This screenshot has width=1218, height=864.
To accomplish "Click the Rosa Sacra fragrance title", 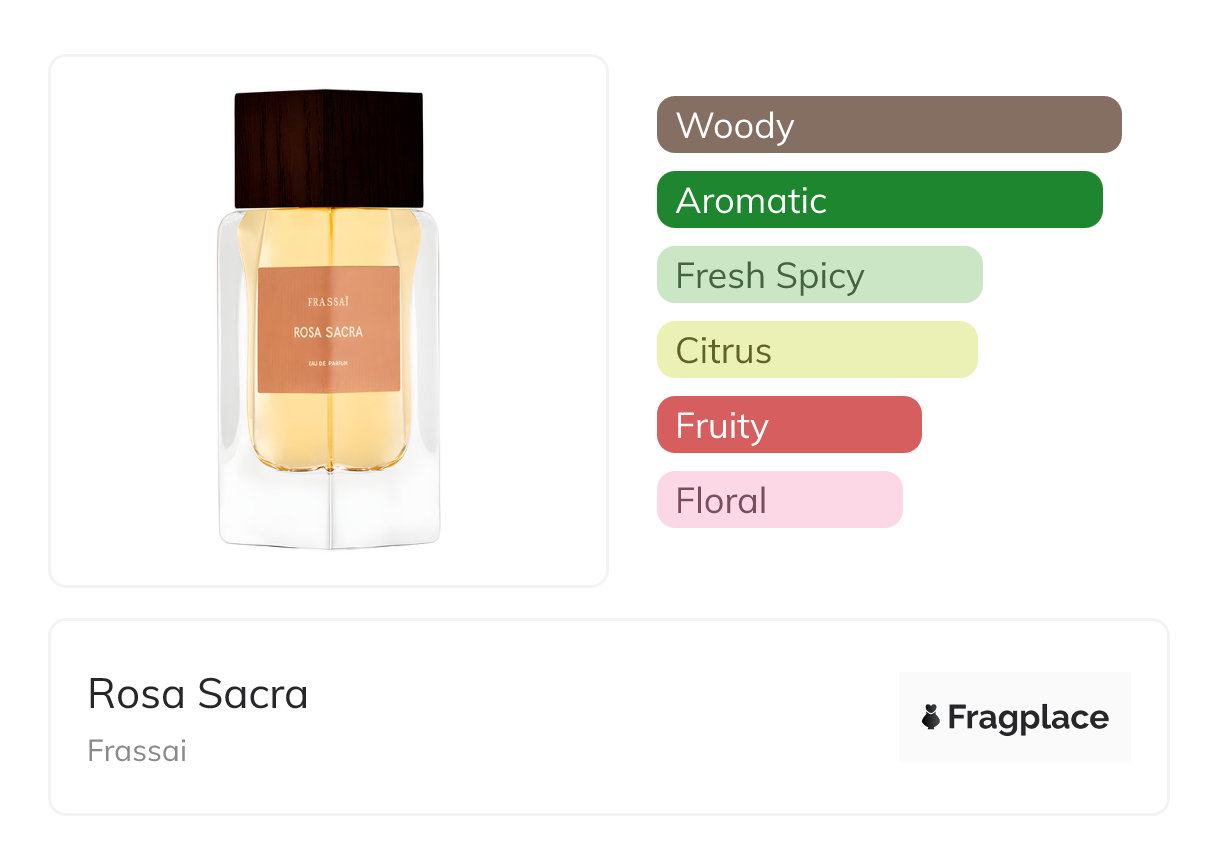I will tap(198, 694).
